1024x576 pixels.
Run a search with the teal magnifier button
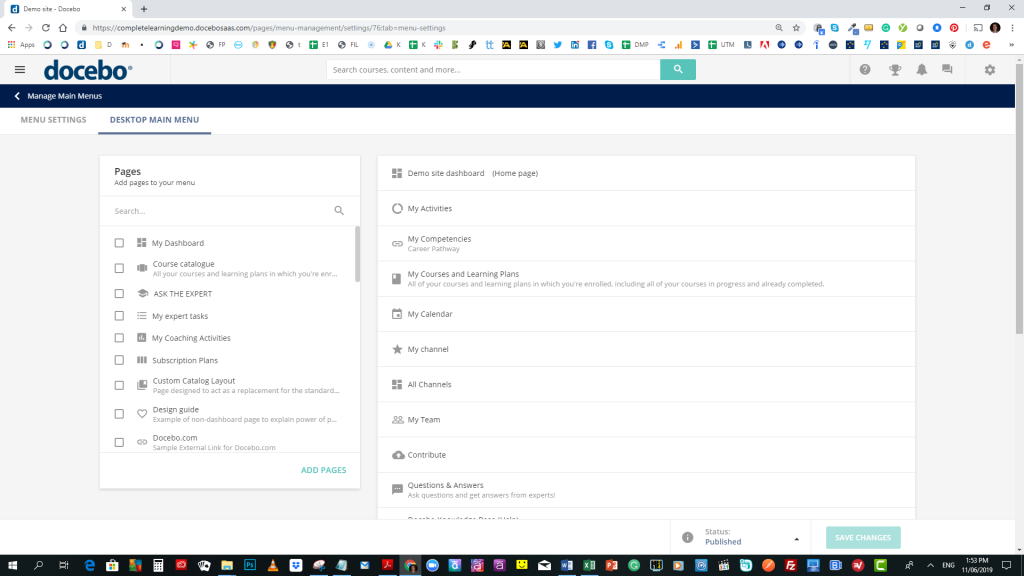tap(677, 70)
